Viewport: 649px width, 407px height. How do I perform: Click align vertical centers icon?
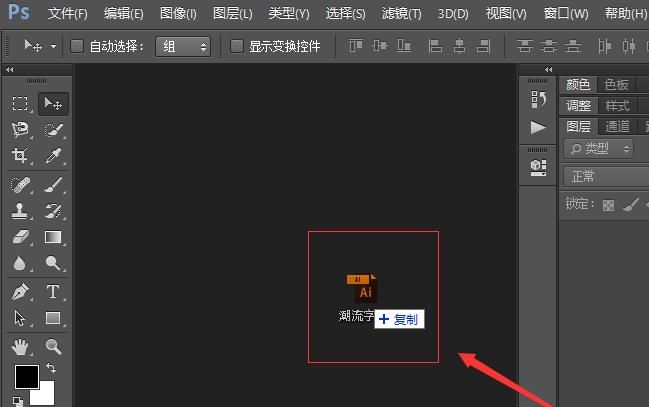[x=380, y=46]
